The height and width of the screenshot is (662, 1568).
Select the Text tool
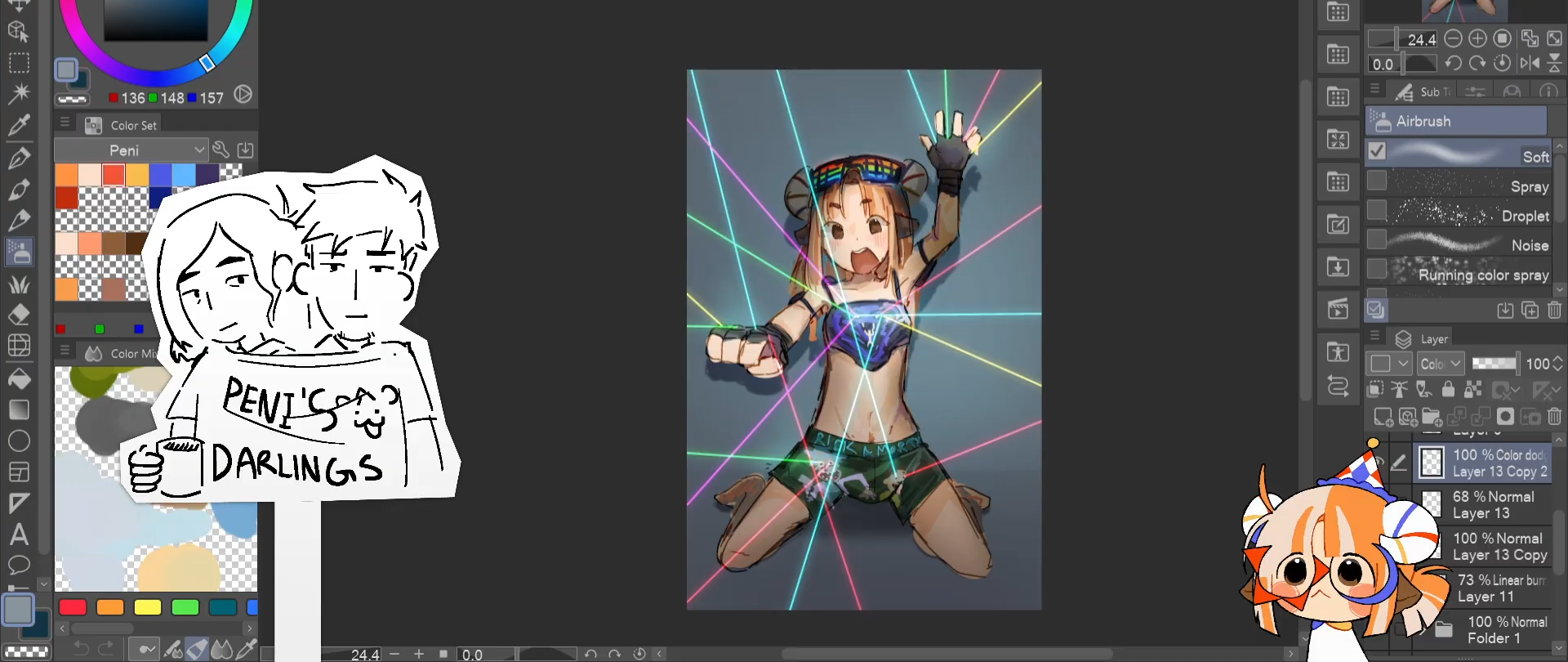[x=19, y=535]
